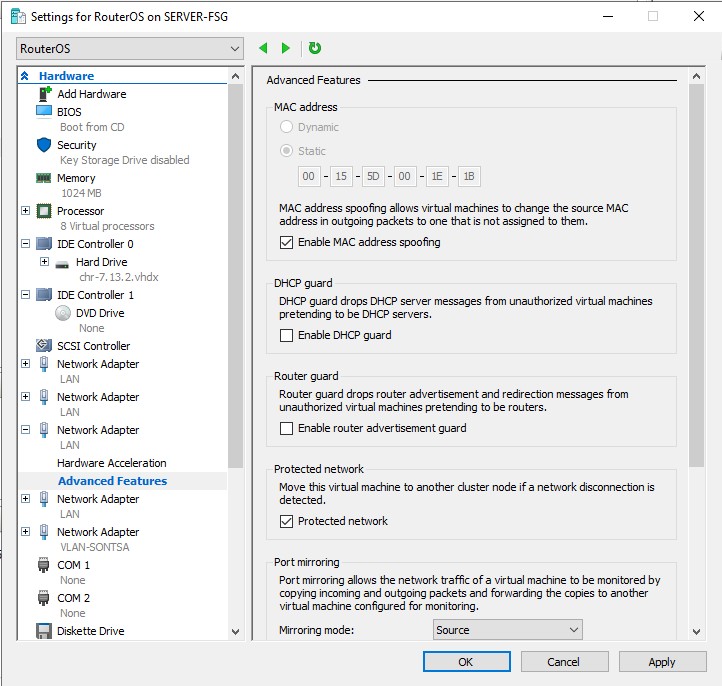The image size is (722, 686).
Task: Select Advanced Features in the tree
Action: 112,481
